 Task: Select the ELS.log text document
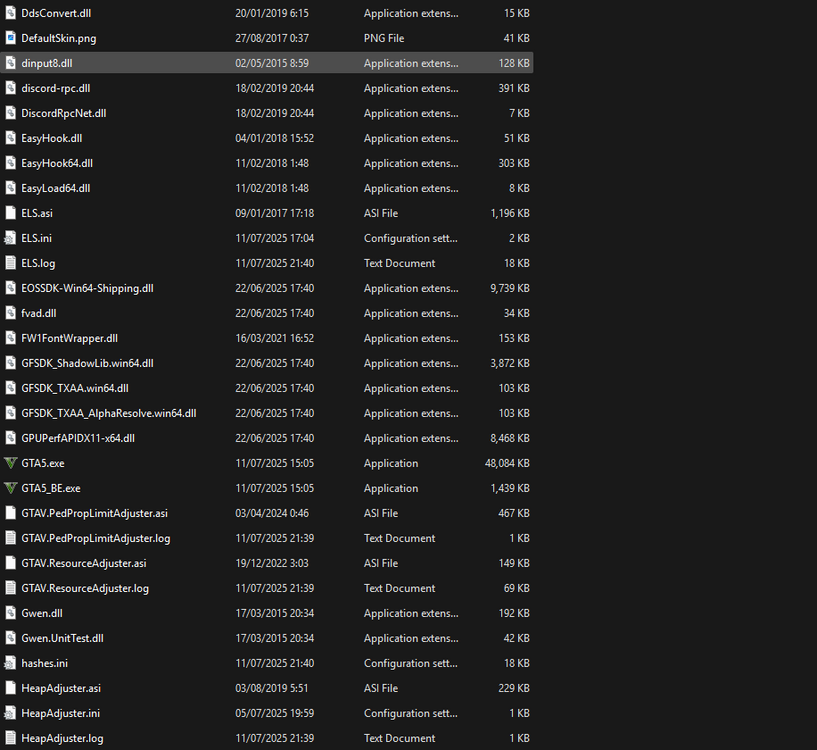point(40,263)
